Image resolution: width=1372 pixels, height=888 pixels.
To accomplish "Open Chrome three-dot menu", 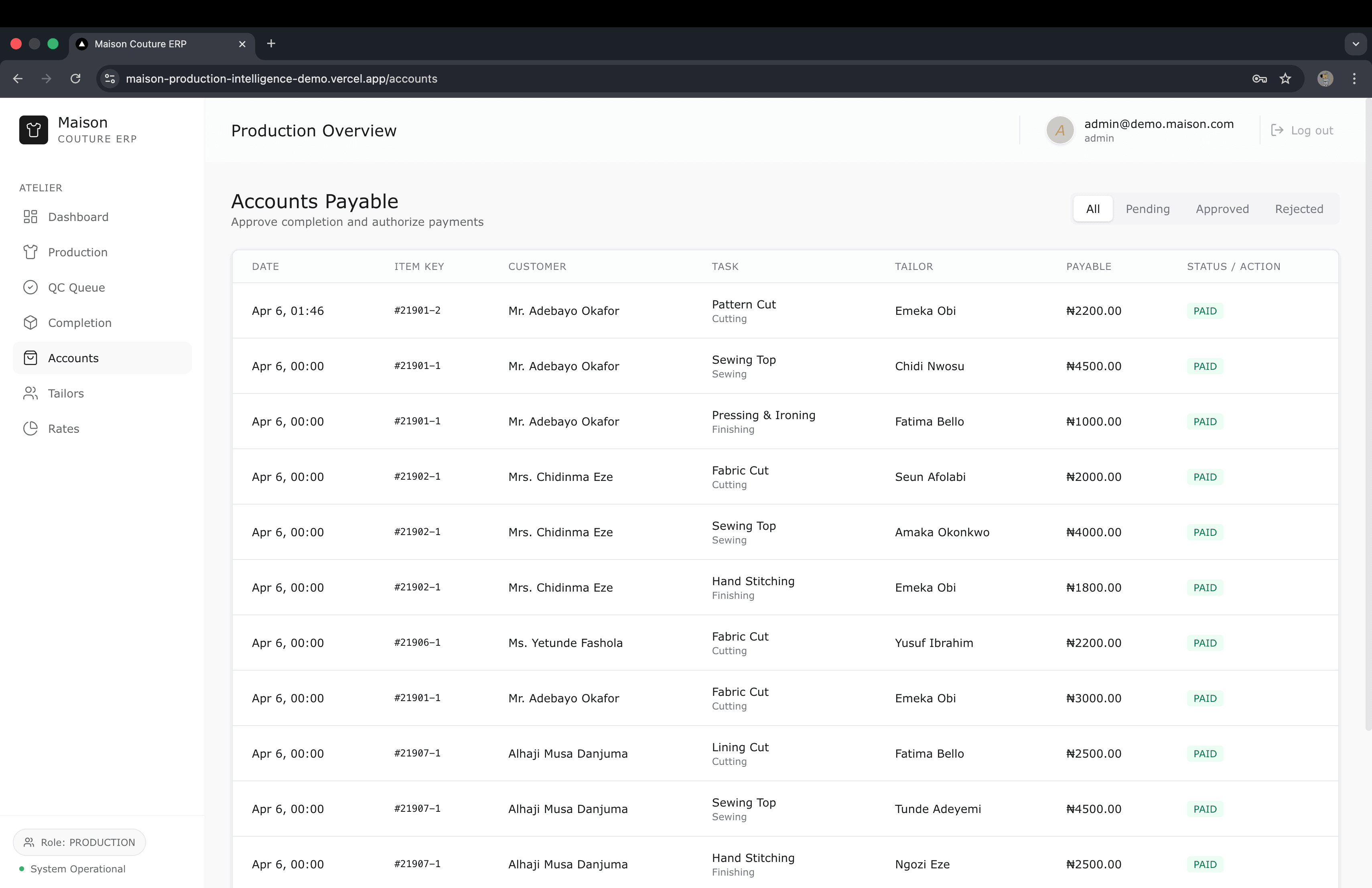I will (x=1354, y=78).
